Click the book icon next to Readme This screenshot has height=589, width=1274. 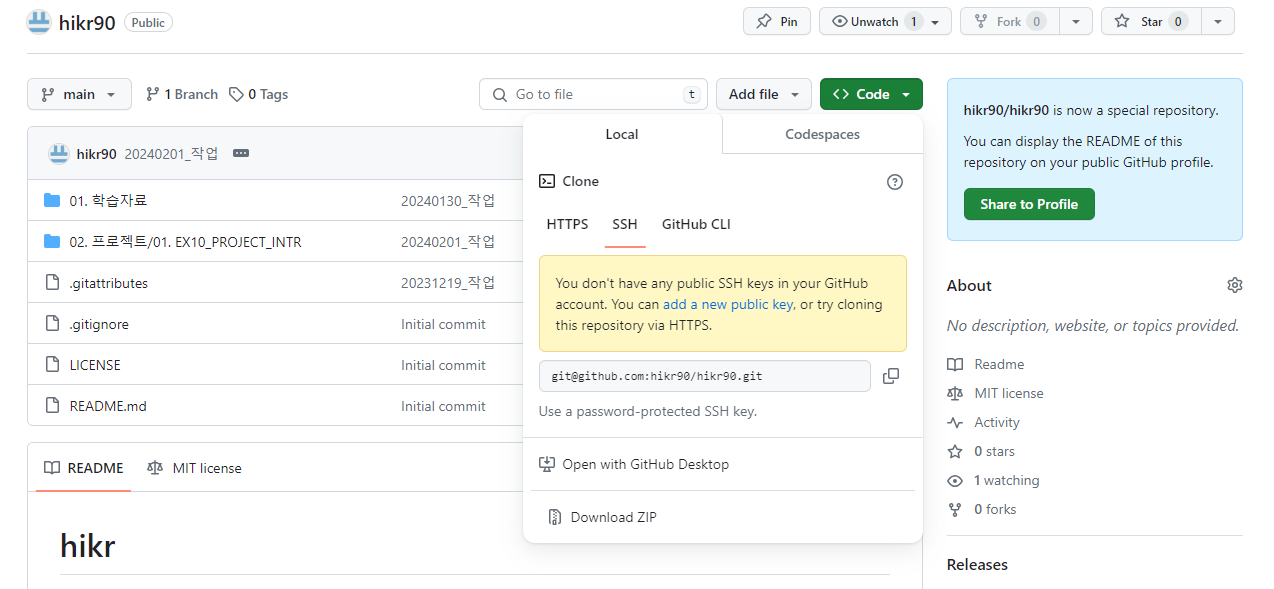click(x=955, y=364)
